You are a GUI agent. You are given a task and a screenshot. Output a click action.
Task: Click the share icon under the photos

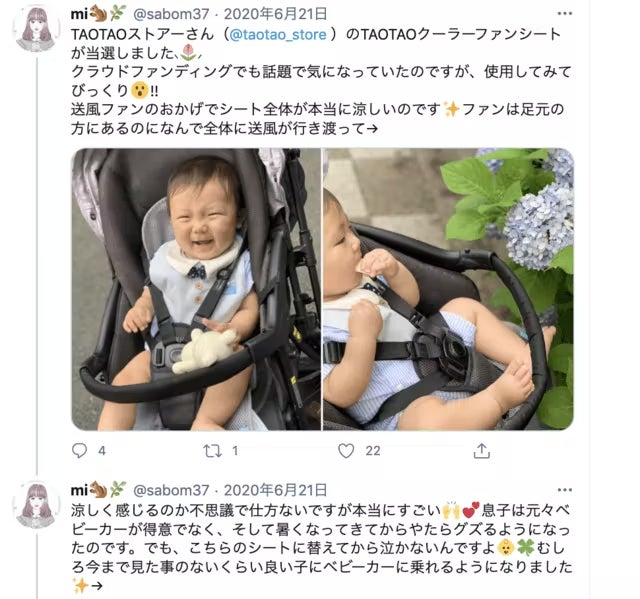[x=482, y=450]
